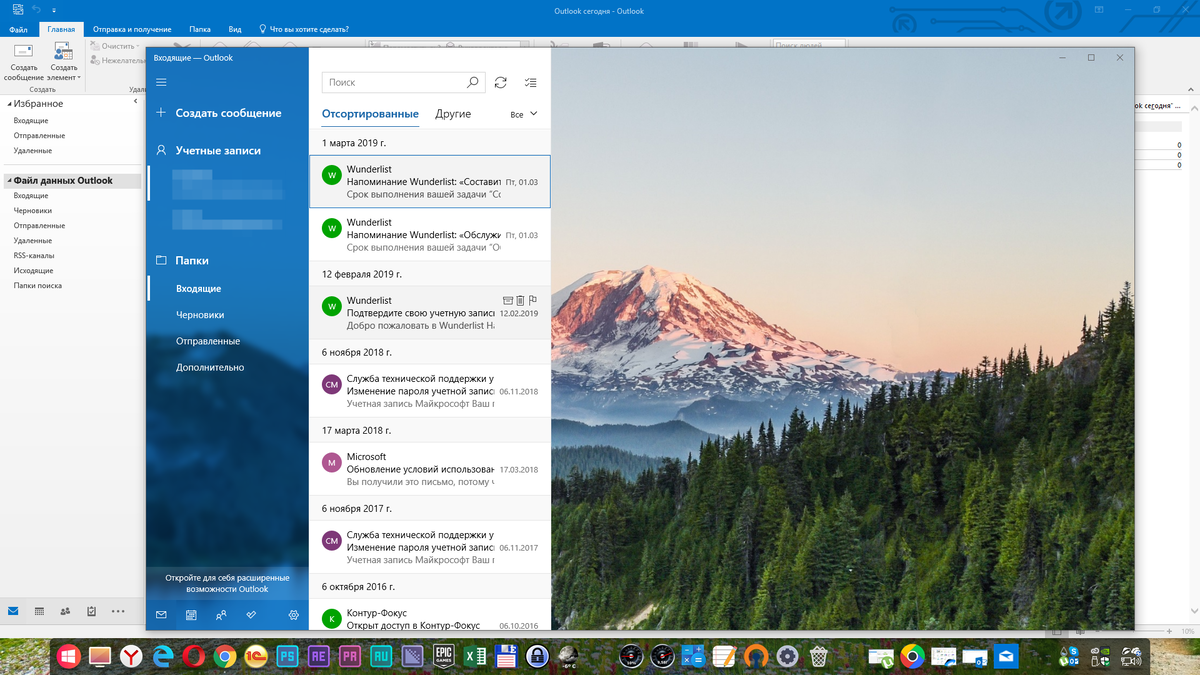Open Mail app settings gear
1200x675 pixels.
click(294, 615)
